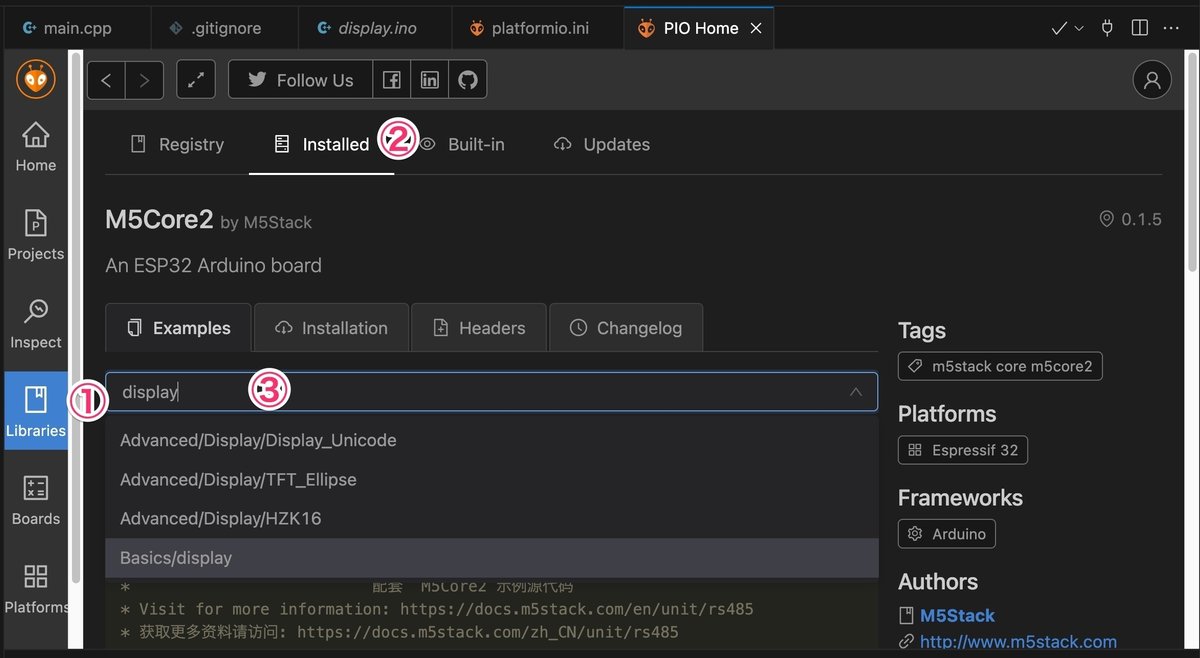Image resolution: width=1200 pixels, height=658 pixels.
Task: Click the 'by M5Stack' author text
Action: [x=266, y=222]
